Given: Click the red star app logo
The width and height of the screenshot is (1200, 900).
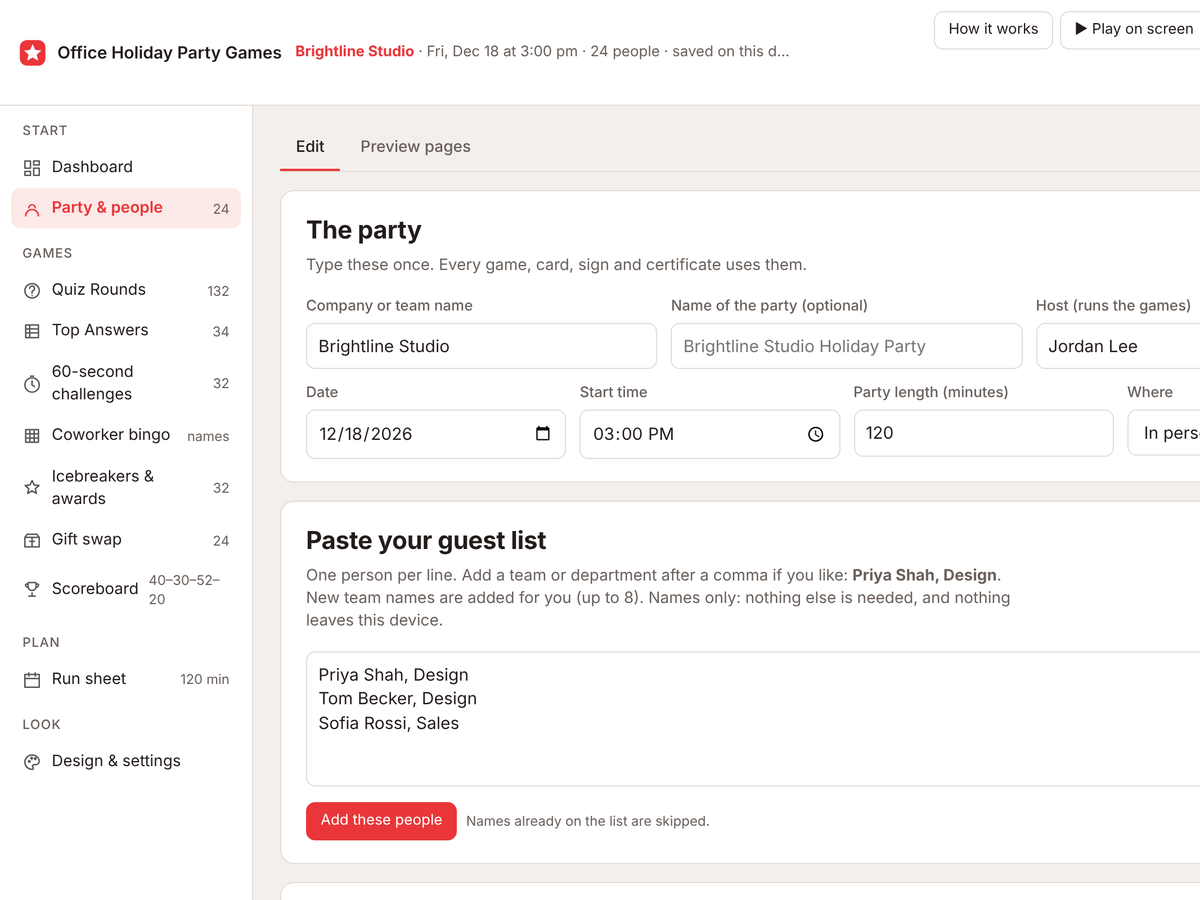Looking at the screenshot, I should (33, 53).
